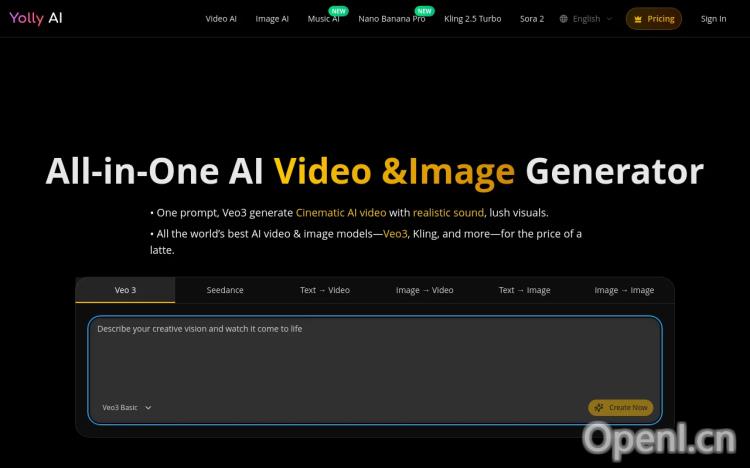
Task: Click the NEW badge above Nano Banana Pro
Action: [424, 11]
